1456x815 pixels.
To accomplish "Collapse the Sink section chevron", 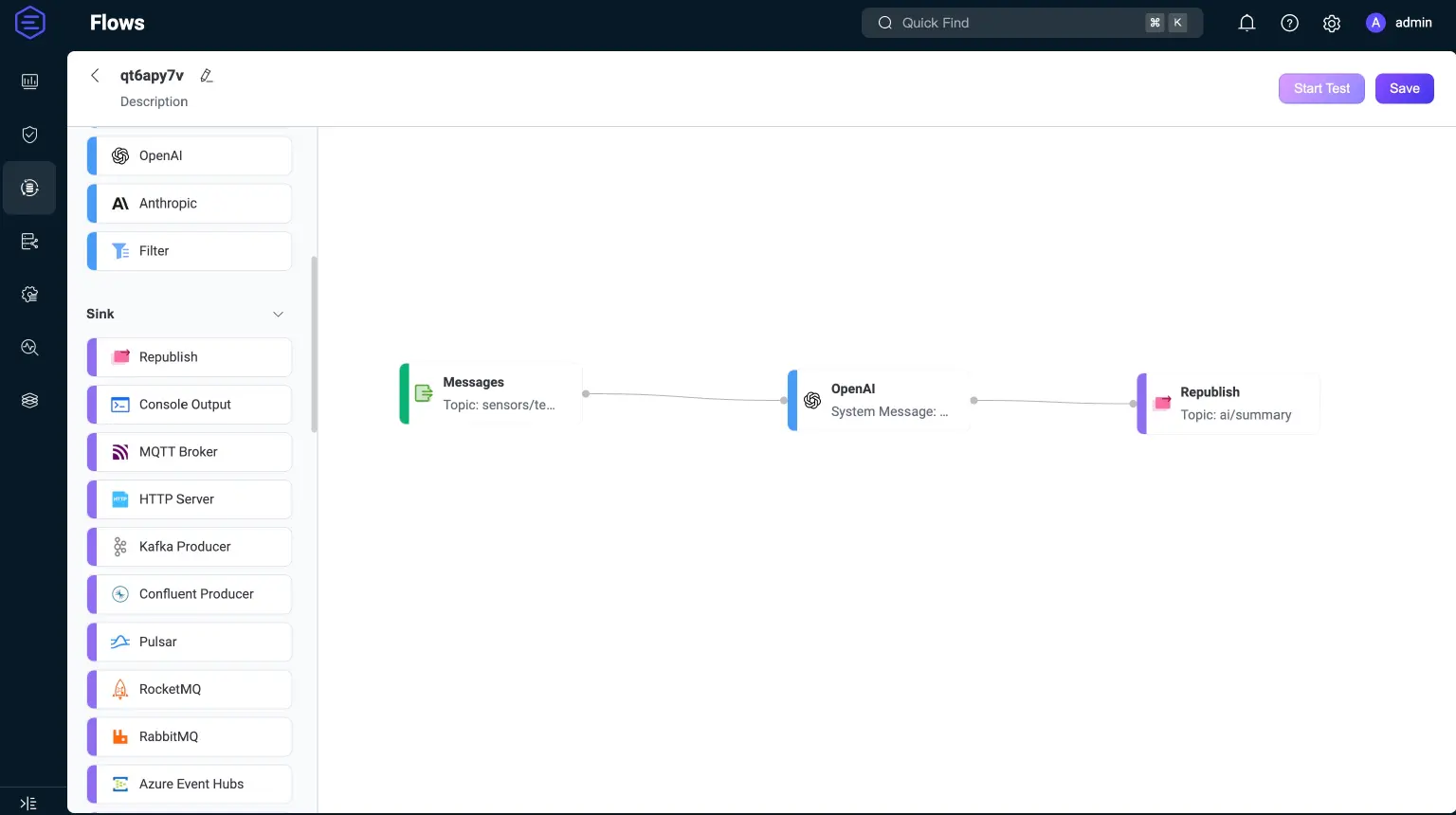I will [x=278, y=315].
